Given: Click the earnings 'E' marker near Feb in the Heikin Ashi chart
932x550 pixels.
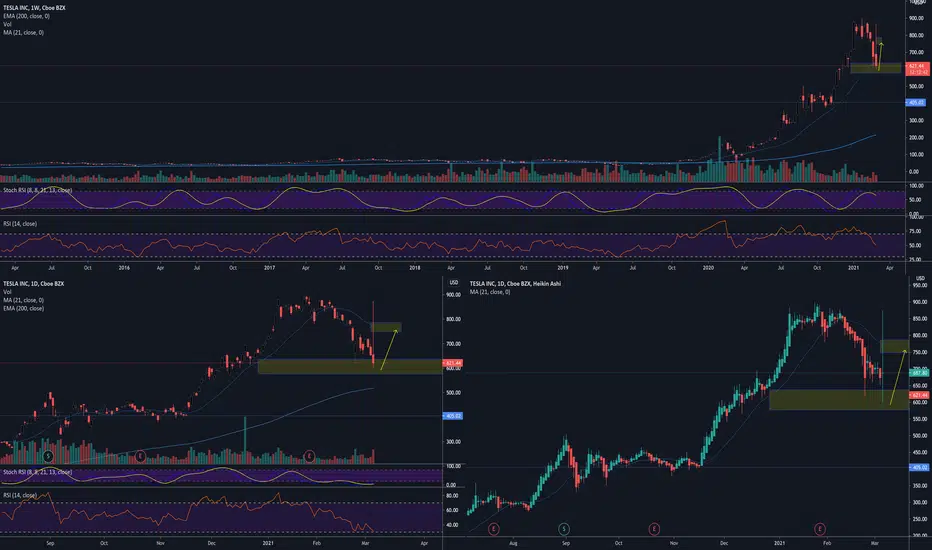Looking at the screenshot, I should coord(820,529).
